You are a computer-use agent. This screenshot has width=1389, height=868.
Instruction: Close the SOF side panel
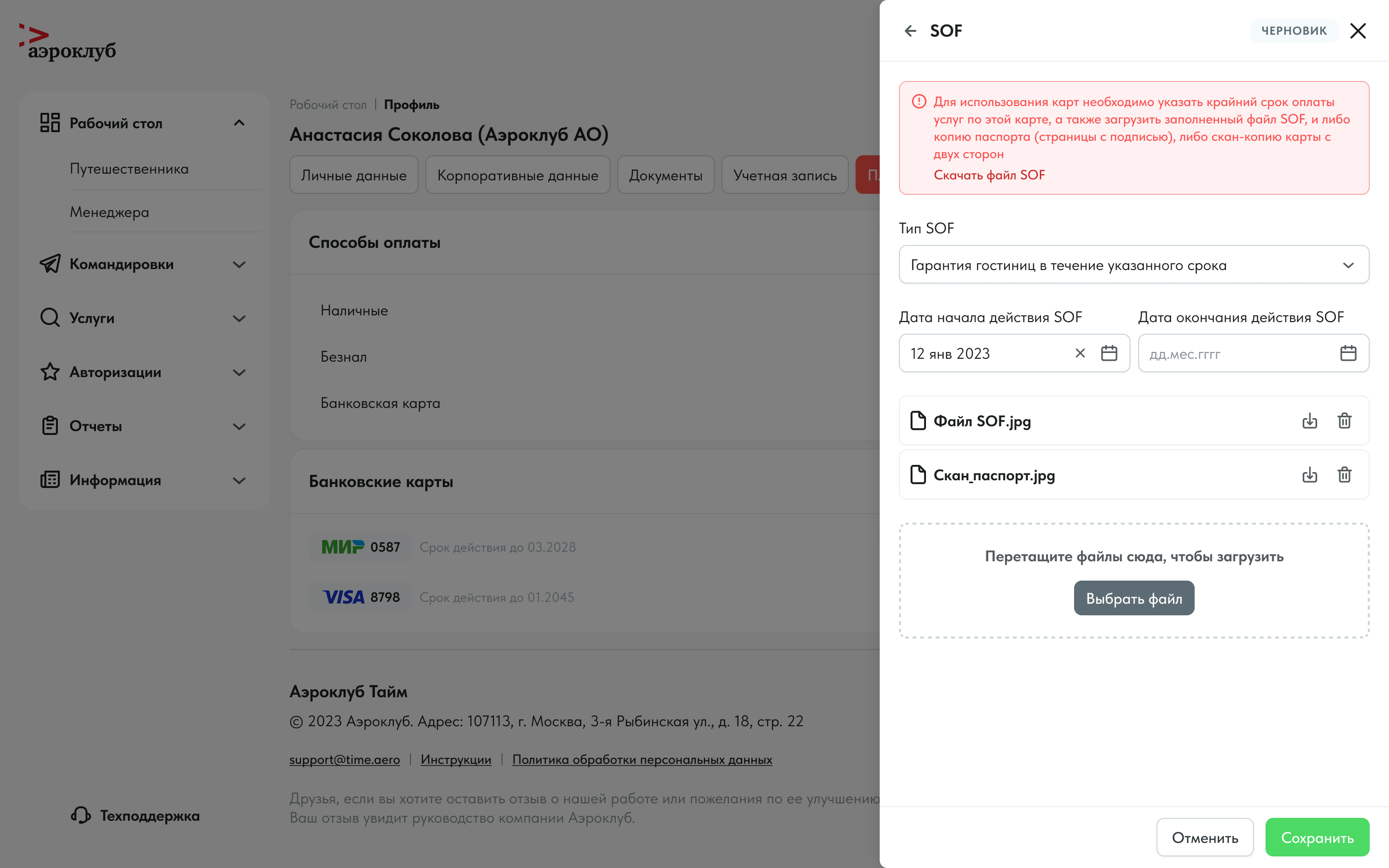click(x=1358, y=31)
